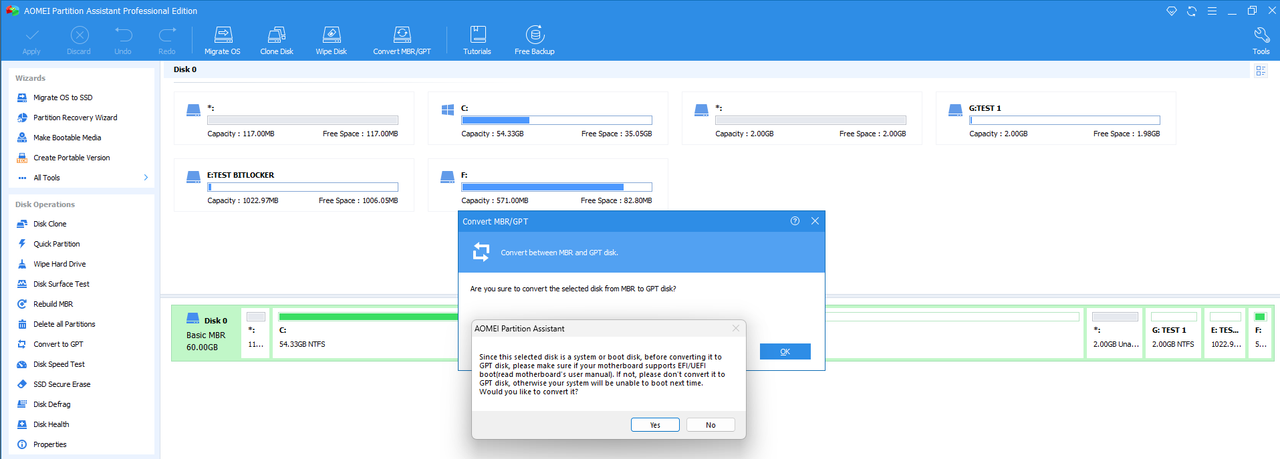The width and height of the screenshot is (1280, 459).
Task: Select the C: partition card
Action: click(x=547, y=119)
